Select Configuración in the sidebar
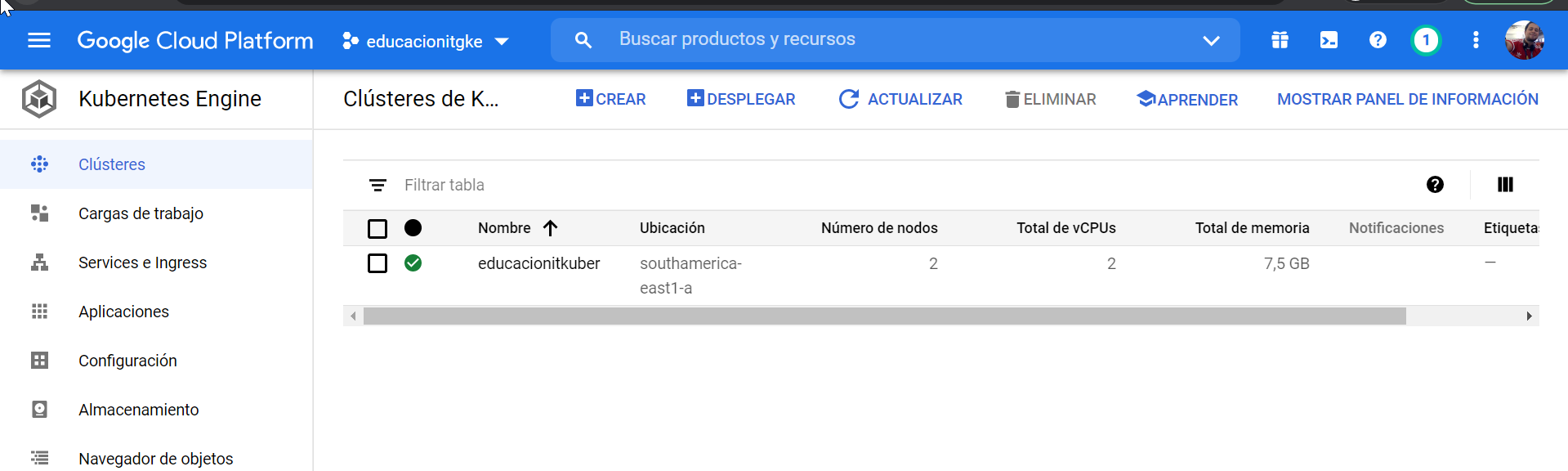 pyautogui.click(x=156, y=361)
